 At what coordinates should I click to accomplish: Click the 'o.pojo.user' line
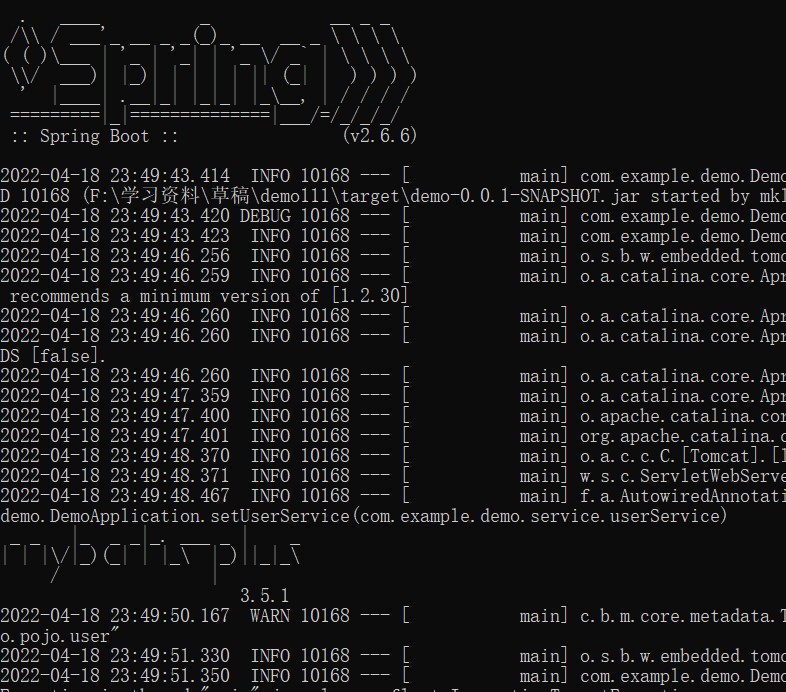59,636
